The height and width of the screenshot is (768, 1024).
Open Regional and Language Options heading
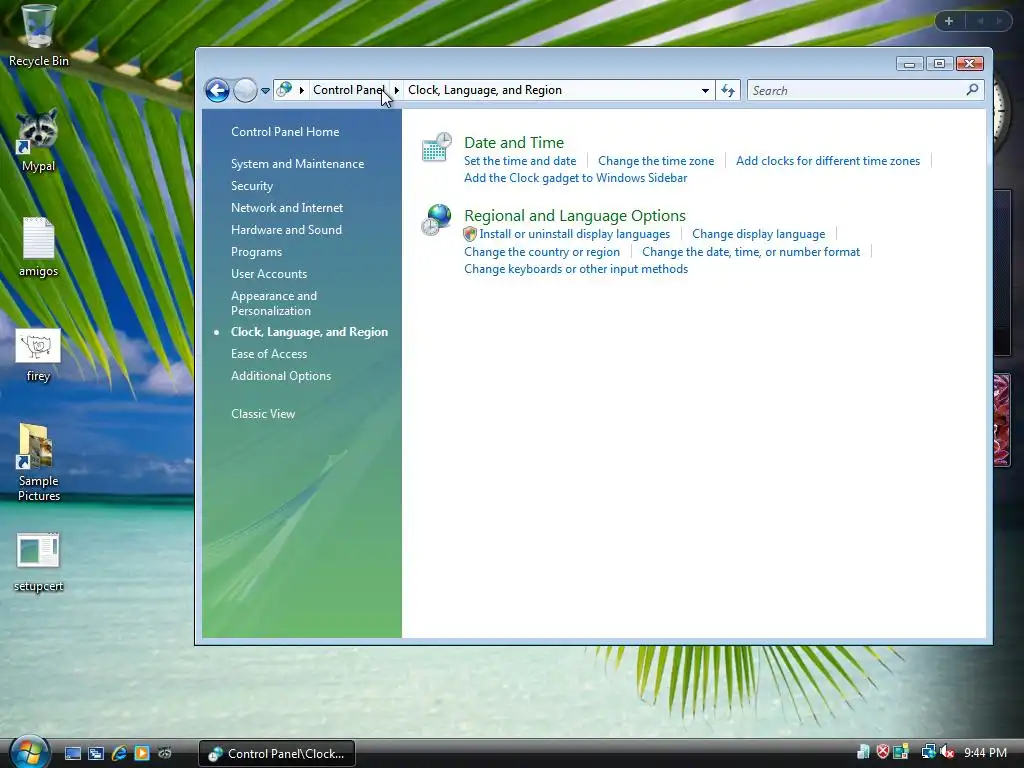pyautogui.click(x=575, y=216)
